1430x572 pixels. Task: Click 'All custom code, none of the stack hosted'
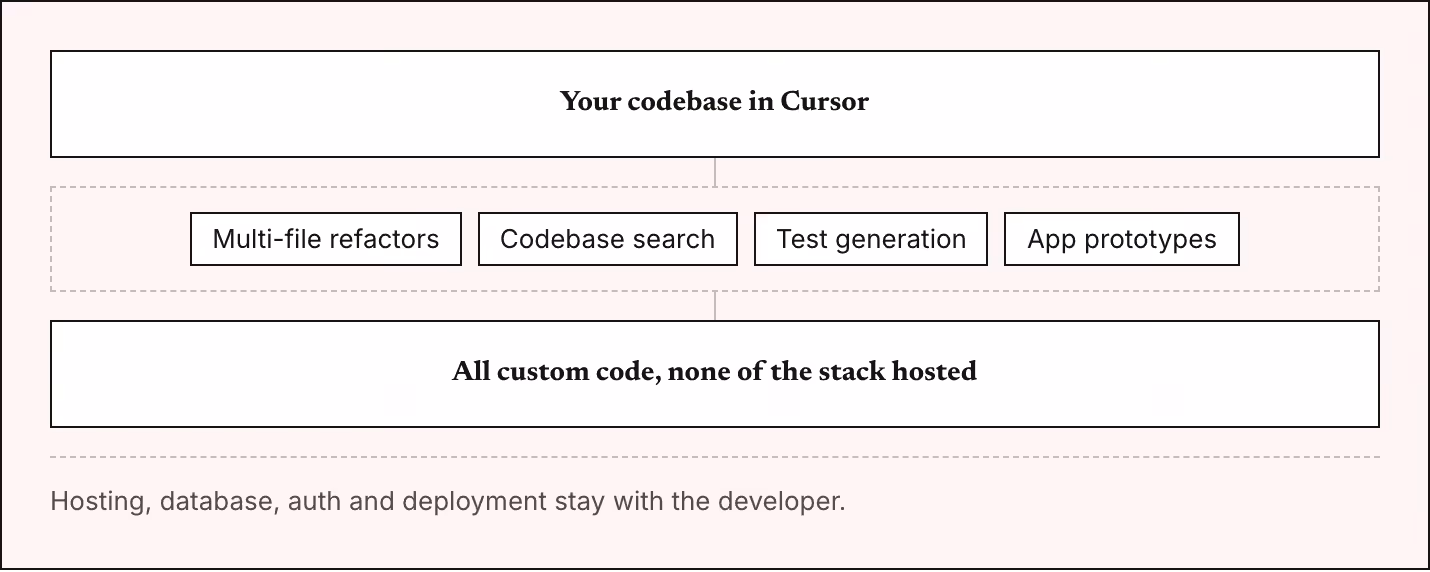[715, 374]
